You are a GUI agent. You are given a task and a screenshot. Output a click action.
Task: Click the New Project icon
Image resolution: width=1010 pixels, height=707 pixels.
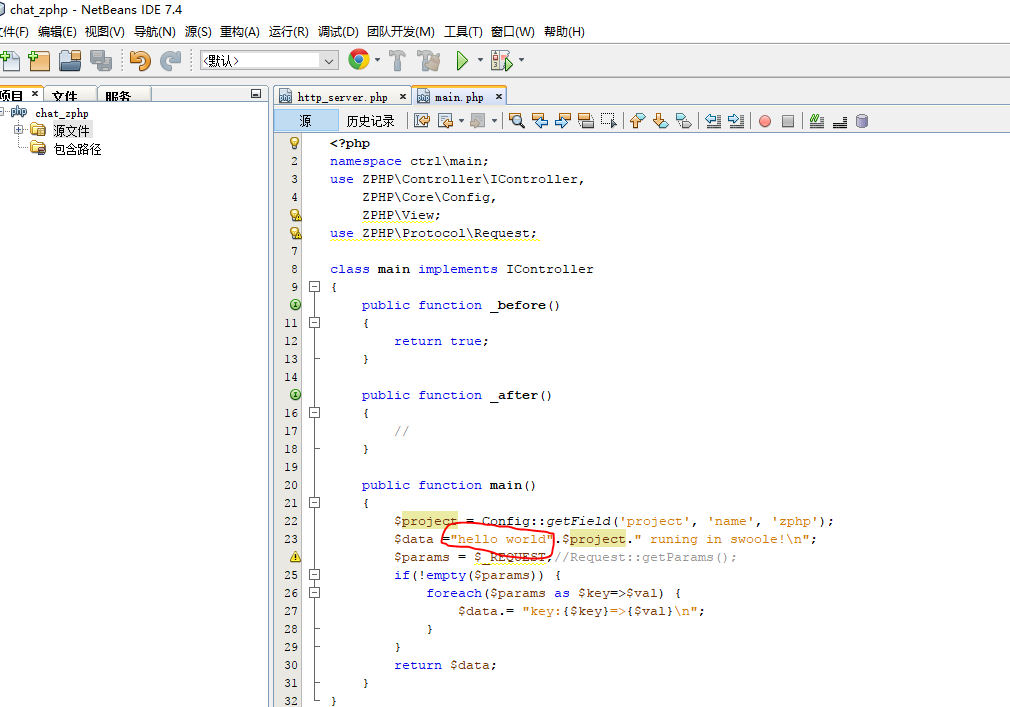39,61
